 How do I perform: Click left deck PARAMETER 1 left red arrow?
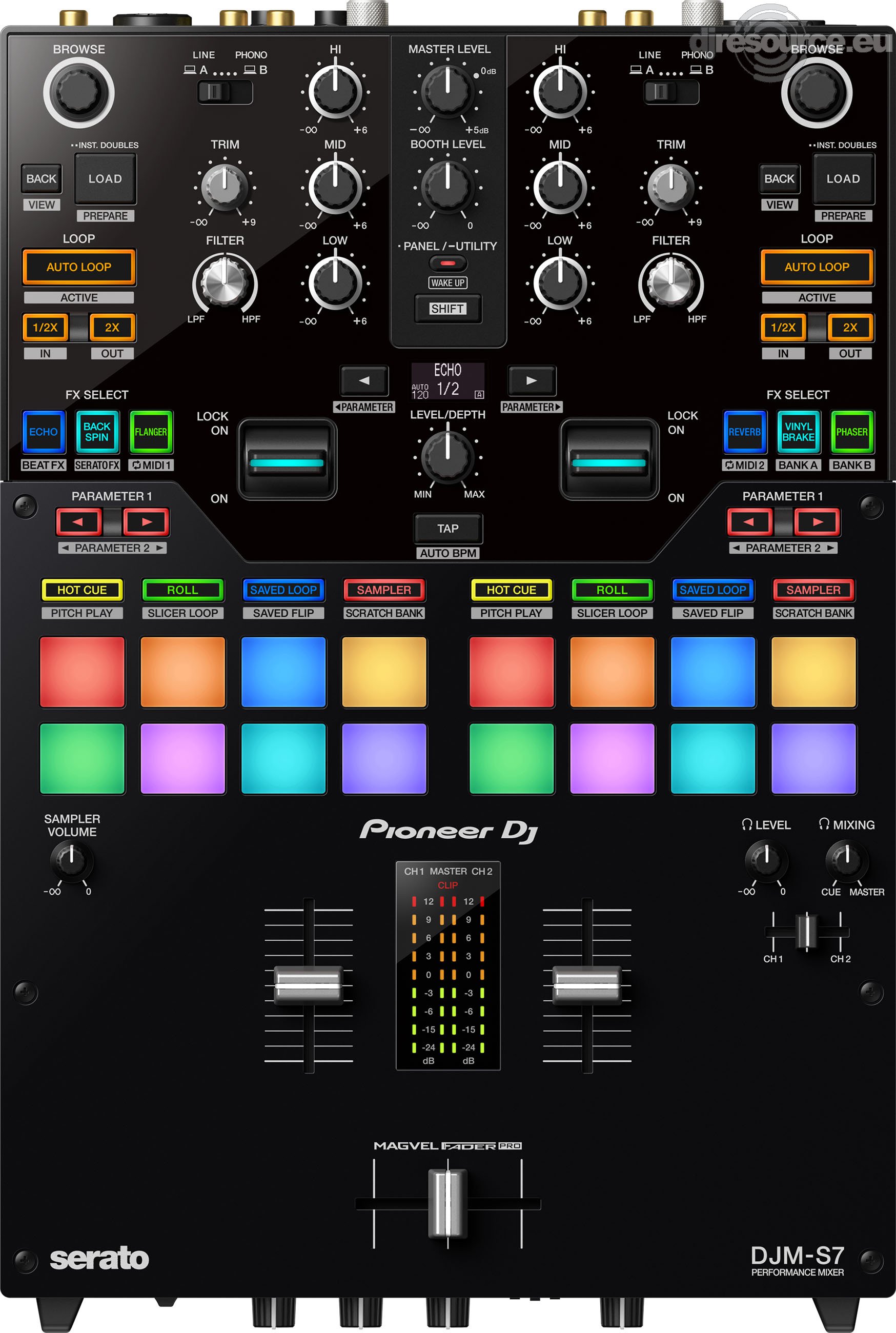[x=79, y=521]
